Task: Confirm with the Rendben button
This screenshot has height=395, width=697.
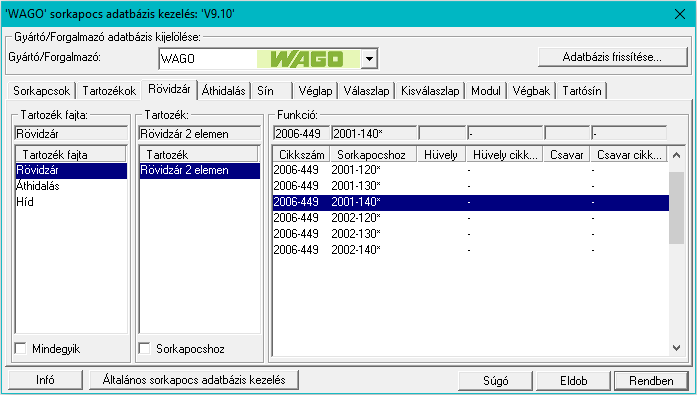Action: (651, 381)
